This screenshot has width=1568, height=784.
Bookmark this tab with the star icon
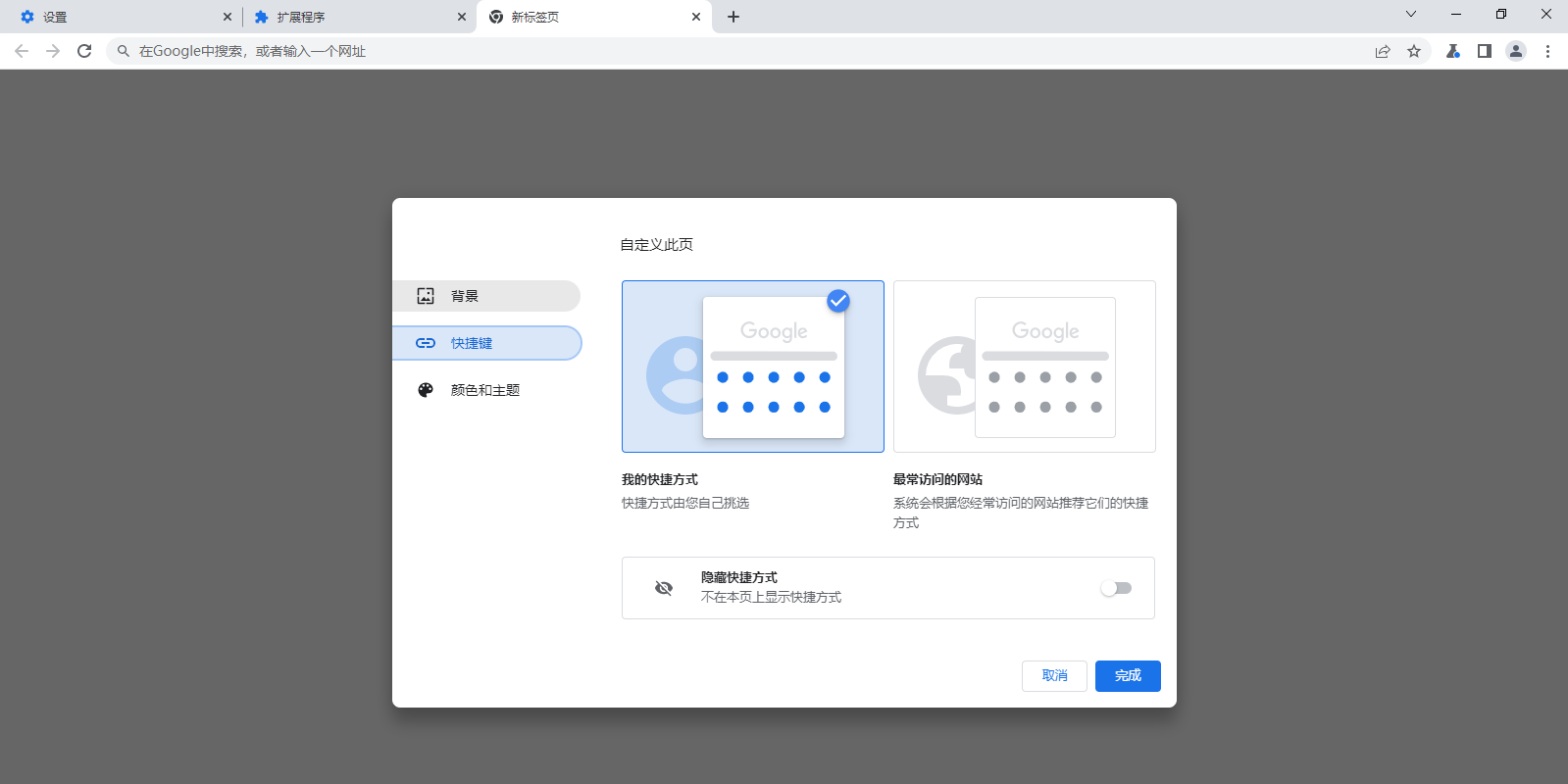point(1414,51)
